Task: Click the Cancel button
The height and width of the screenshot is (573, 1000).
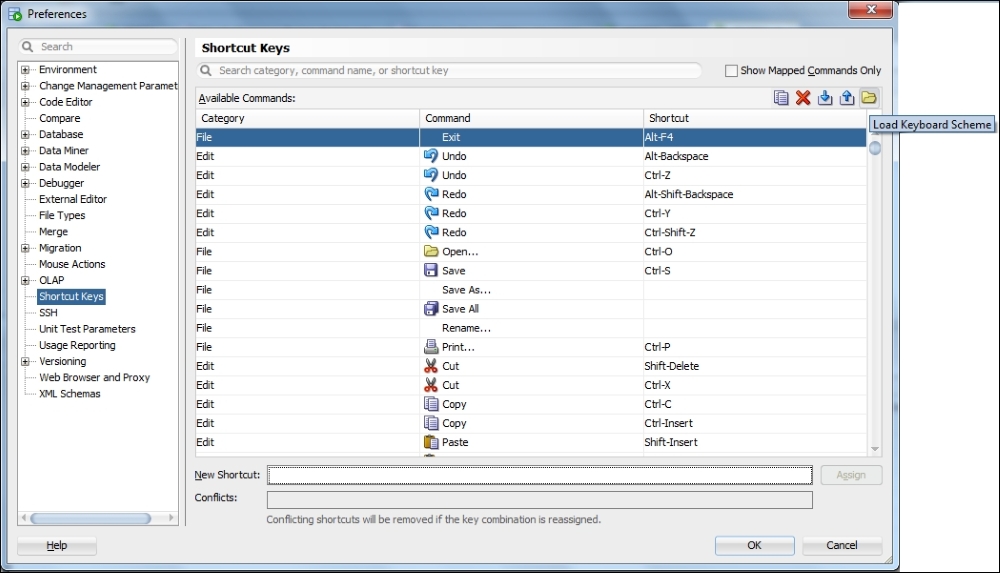Action: [842, 546]
